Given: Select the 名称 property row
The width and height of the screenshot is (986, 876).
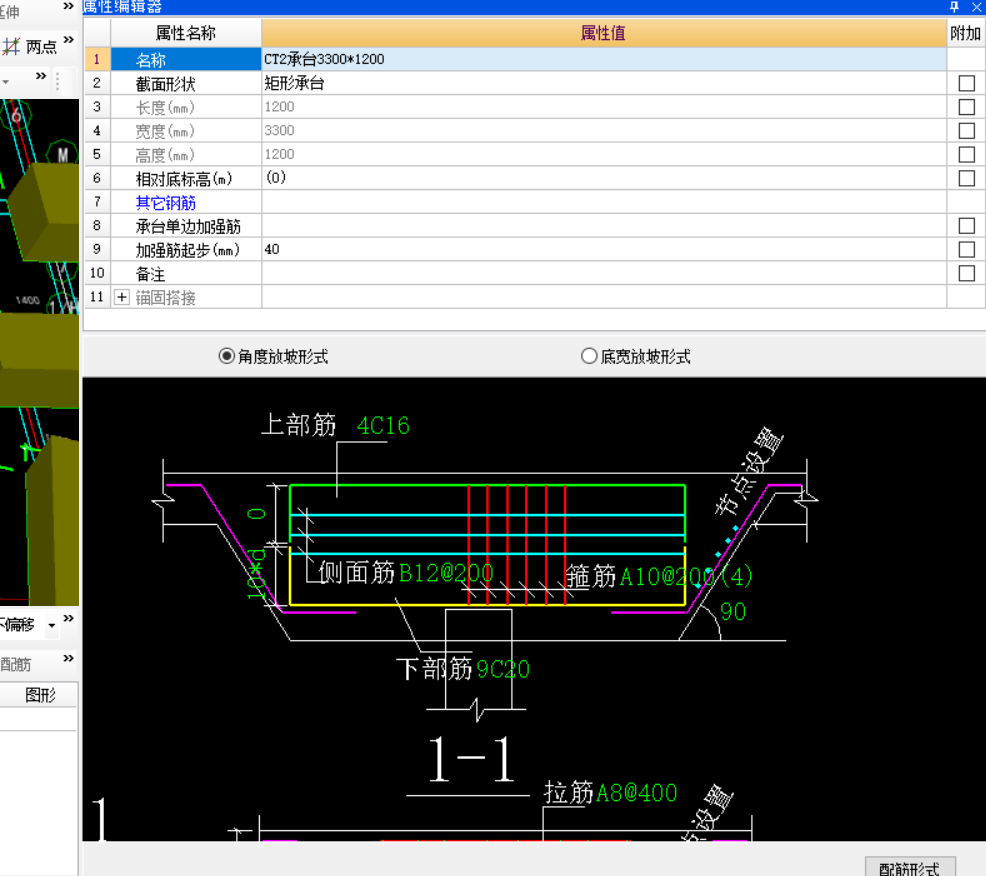Looking at the screenshot, I should tap(186, 60).
